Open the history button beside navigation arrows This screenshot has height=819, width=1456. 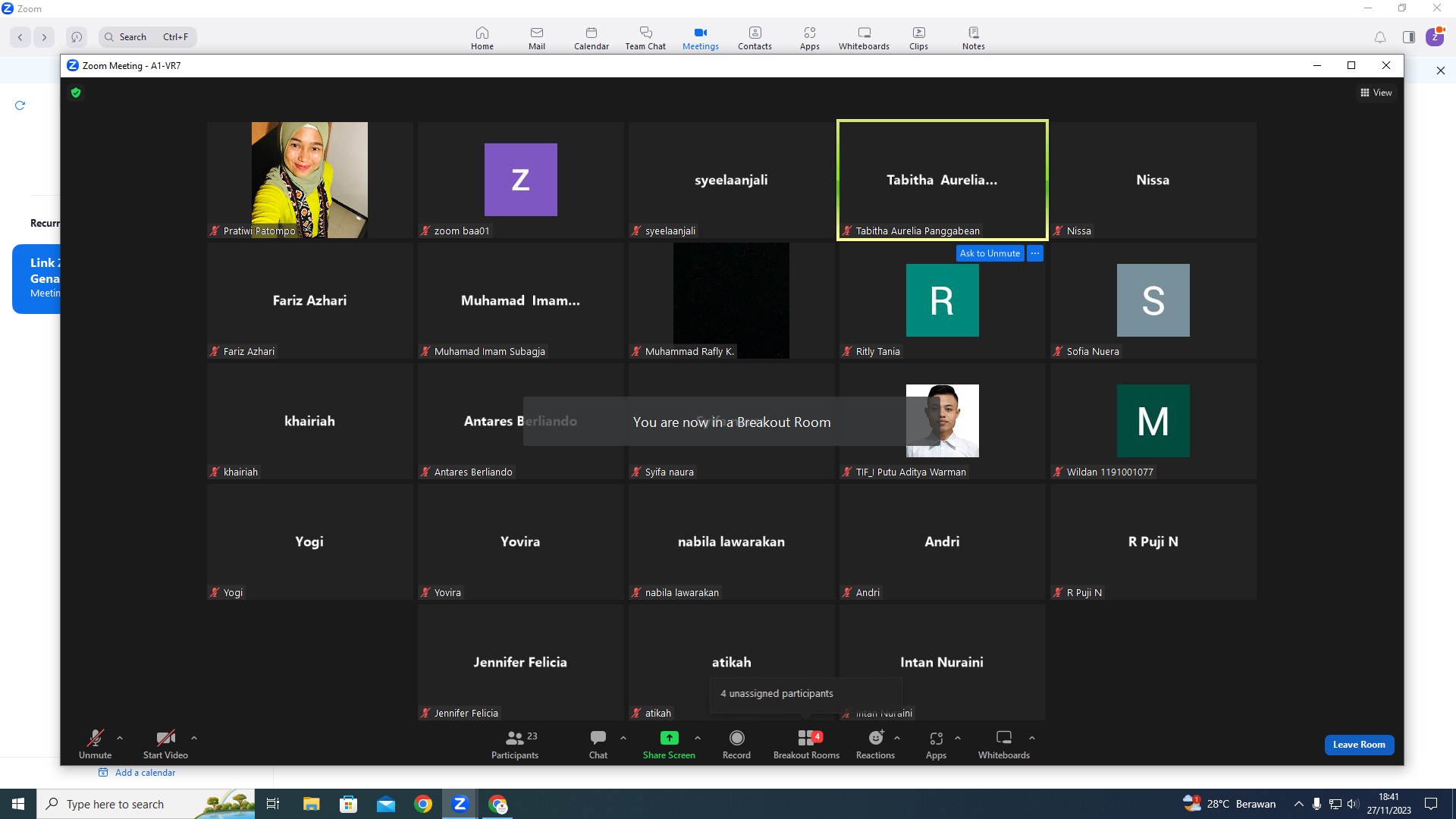[x=77, y=37]
